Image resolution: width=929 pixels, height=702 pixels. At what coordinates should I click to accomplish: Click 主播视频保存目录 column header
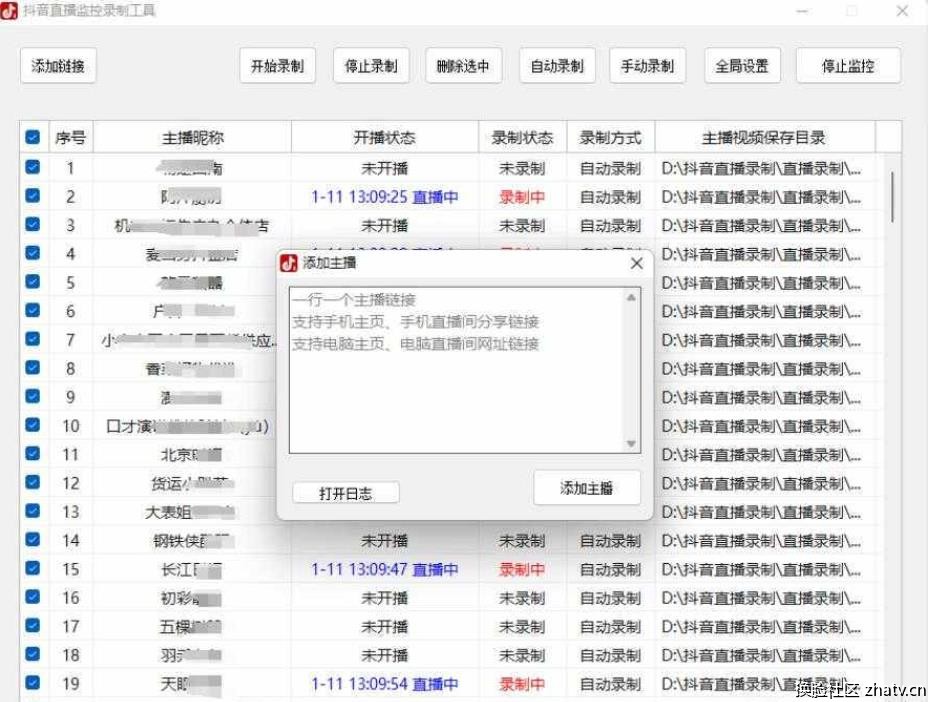coord(764,137)
